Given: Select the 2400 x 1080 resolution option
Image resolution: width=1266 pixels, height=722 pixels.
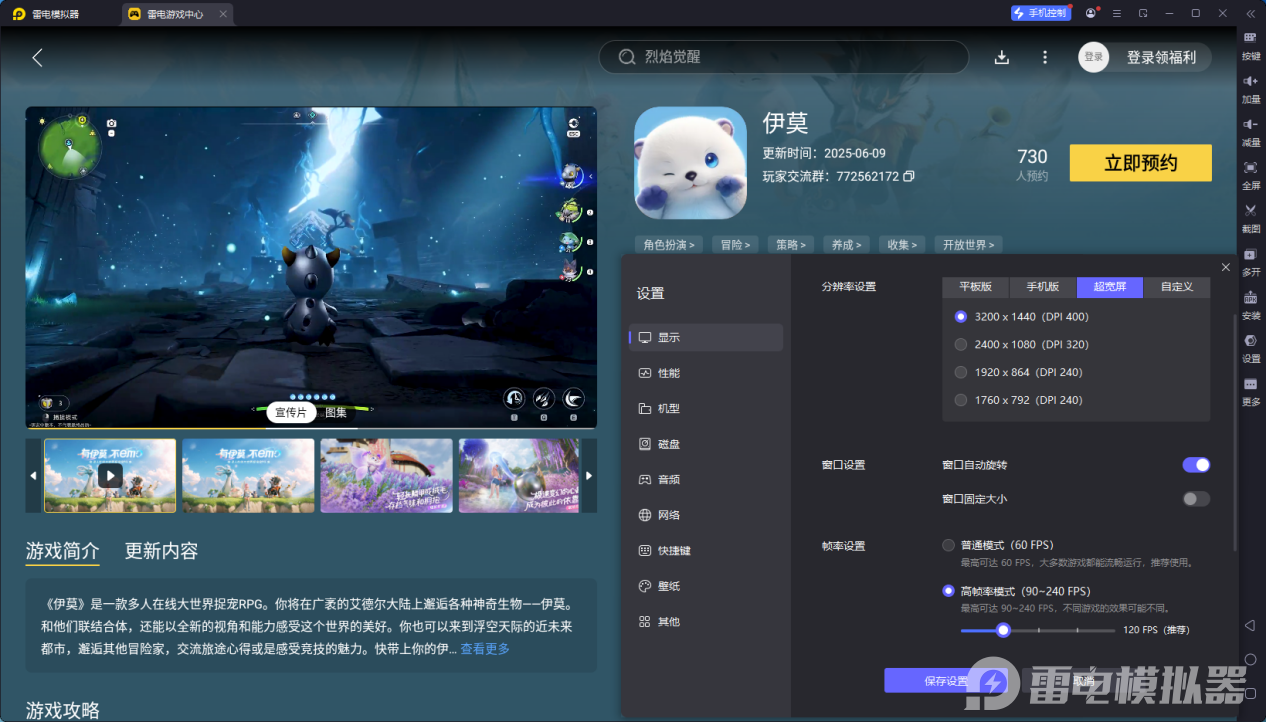Looking at the screenshot, I should 961,344.
